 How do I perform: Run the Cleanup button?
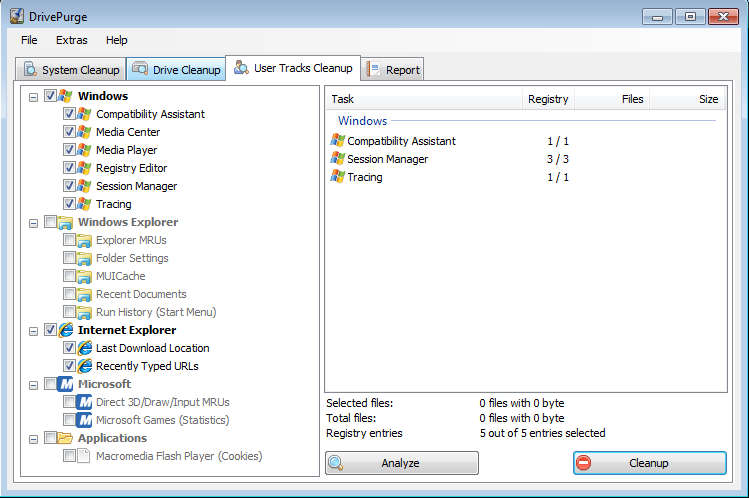click(650, 463)
